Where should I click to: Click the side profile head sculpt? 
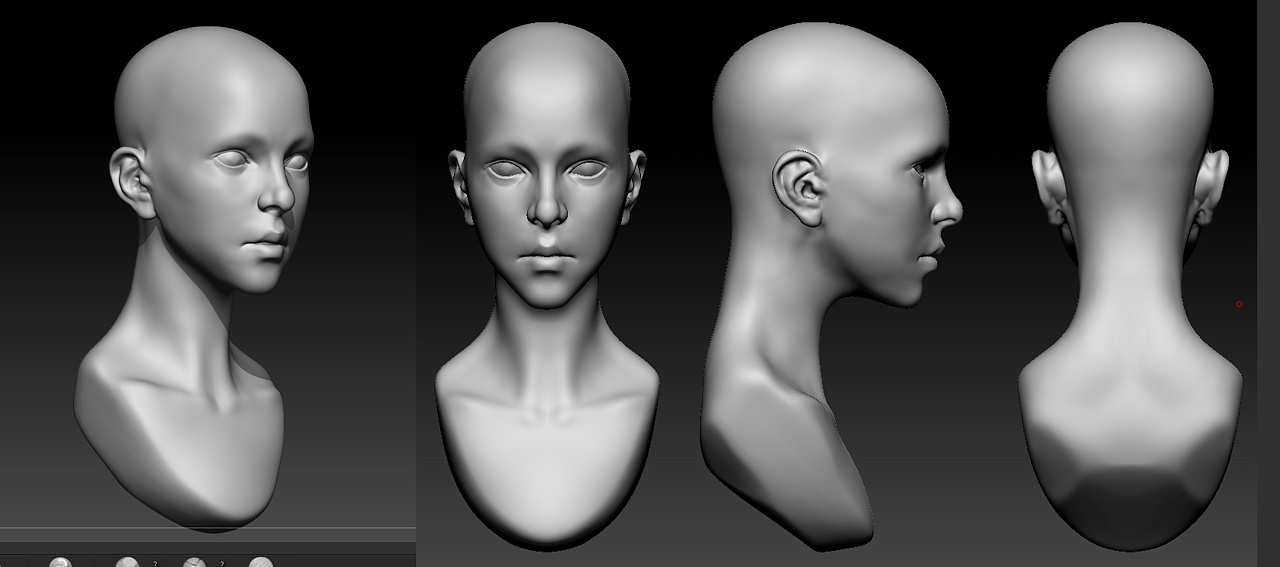831,285
